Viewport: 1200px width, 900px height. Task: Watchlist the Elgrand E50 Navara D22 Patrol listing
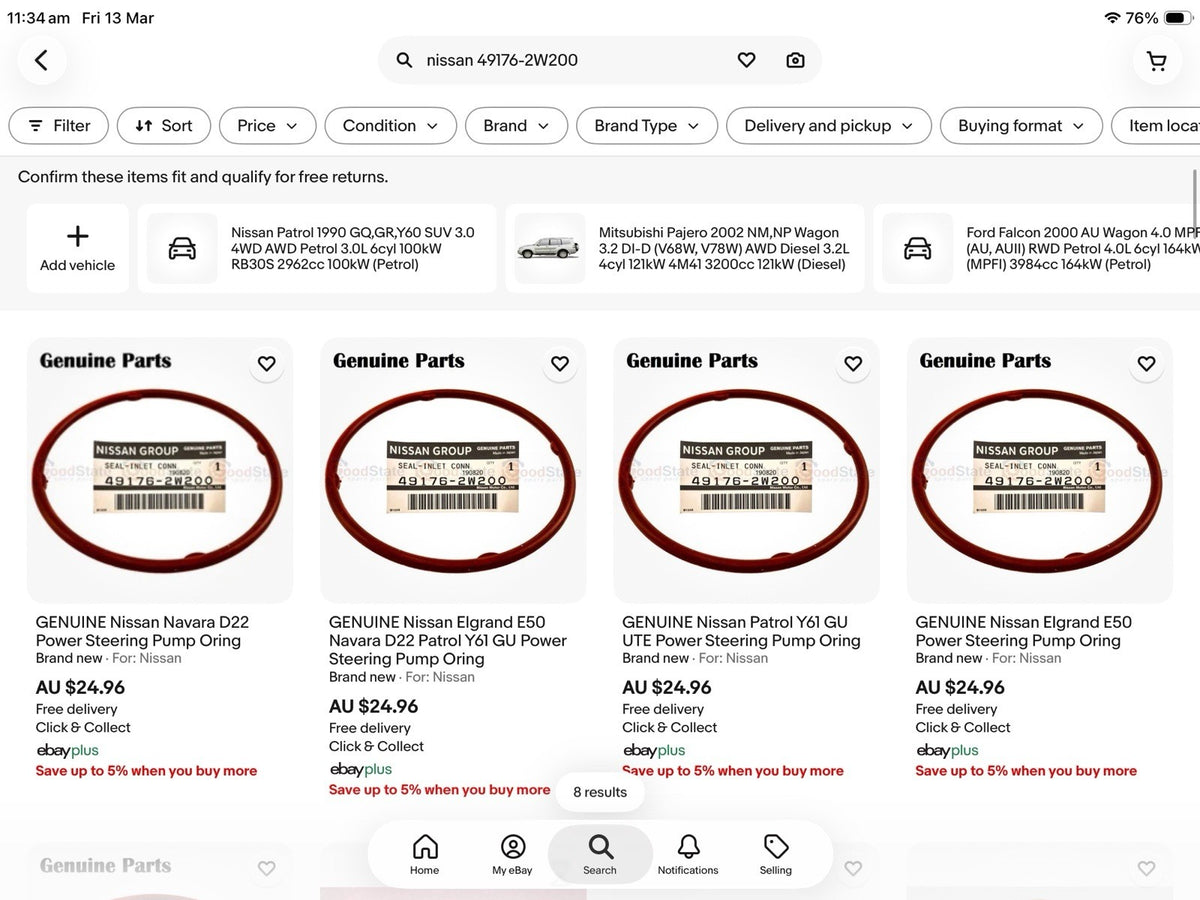point(560,364)
